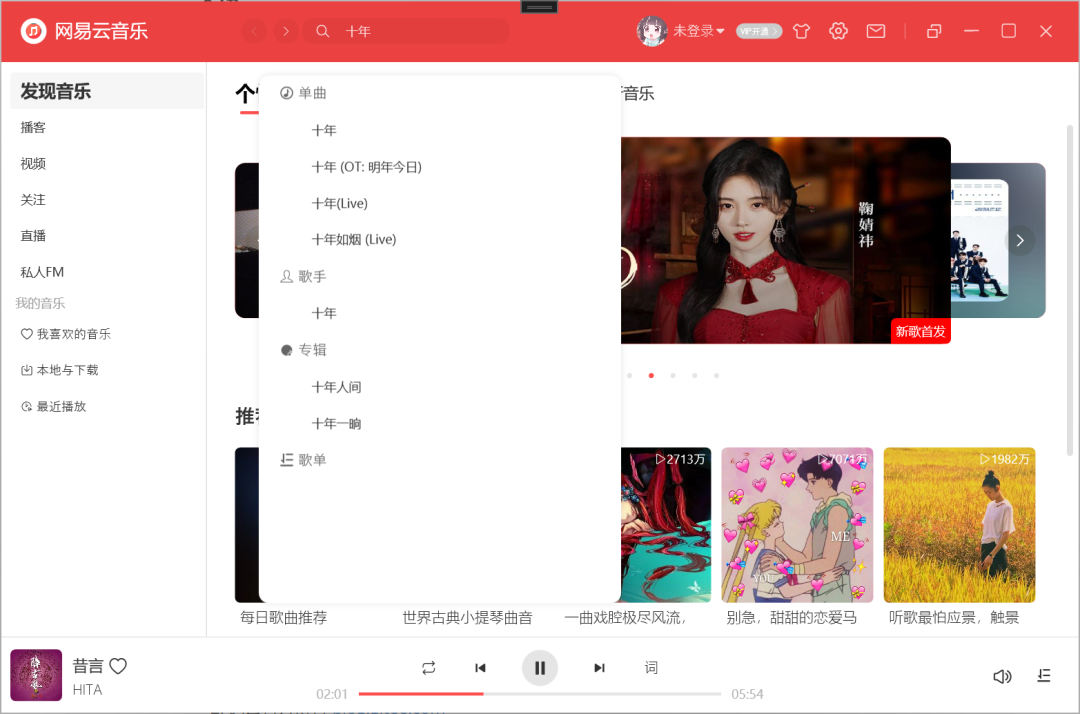
Task: Pause the currently playing song
Action: click(x=540, y=667)
